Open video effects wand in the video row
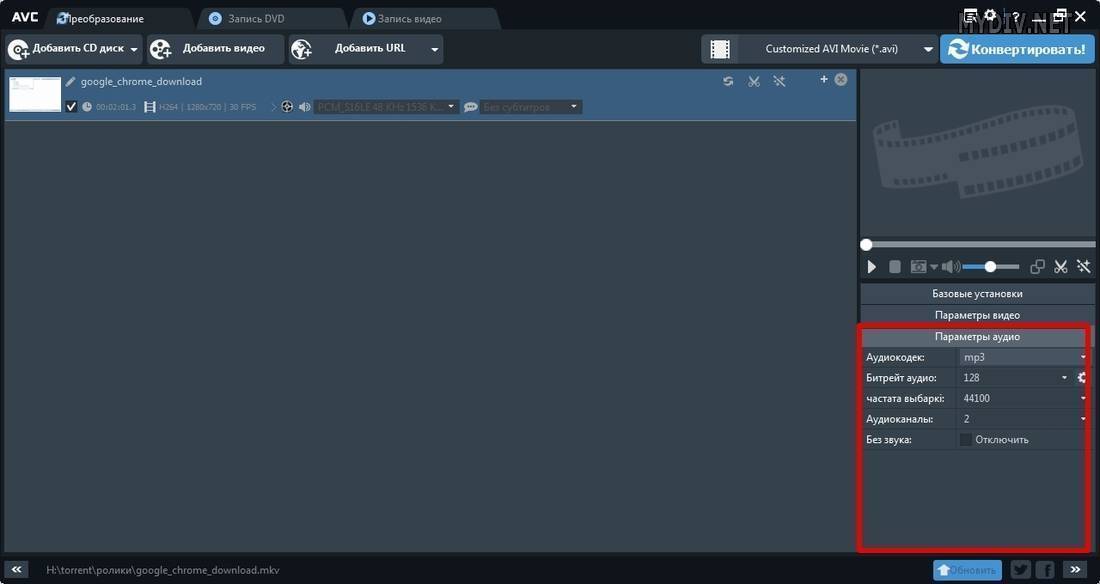Image resolution: width=1100 pixels, height=584 pixels. 779,81
